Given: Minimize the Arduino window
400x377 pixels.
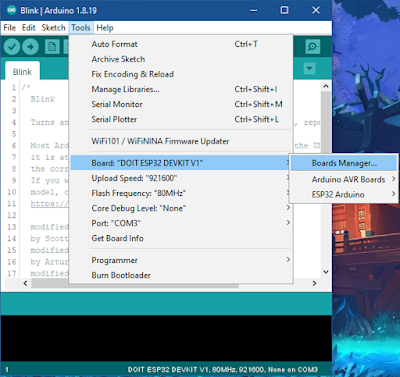Looking at the screenshot, I should coord(254,10).
